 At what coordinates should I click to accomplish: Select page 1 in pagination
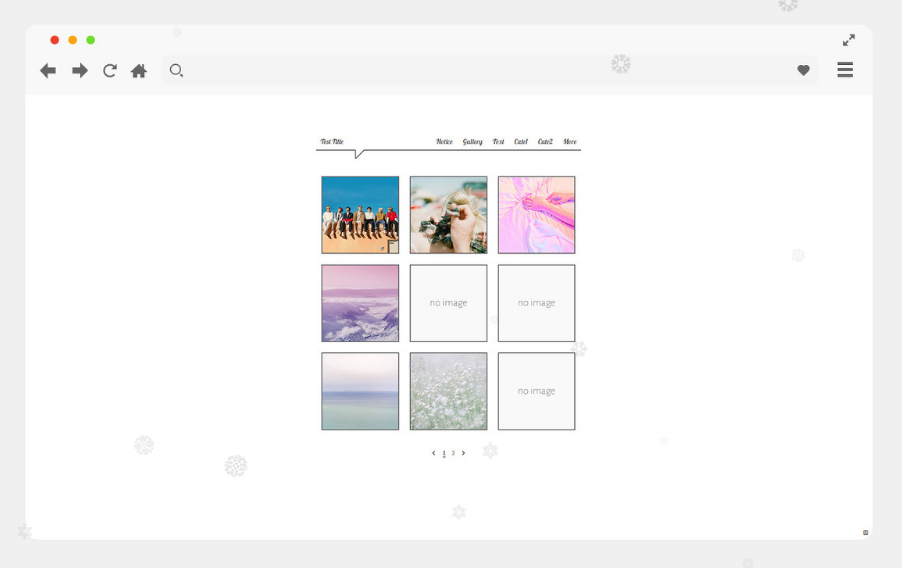444,453
